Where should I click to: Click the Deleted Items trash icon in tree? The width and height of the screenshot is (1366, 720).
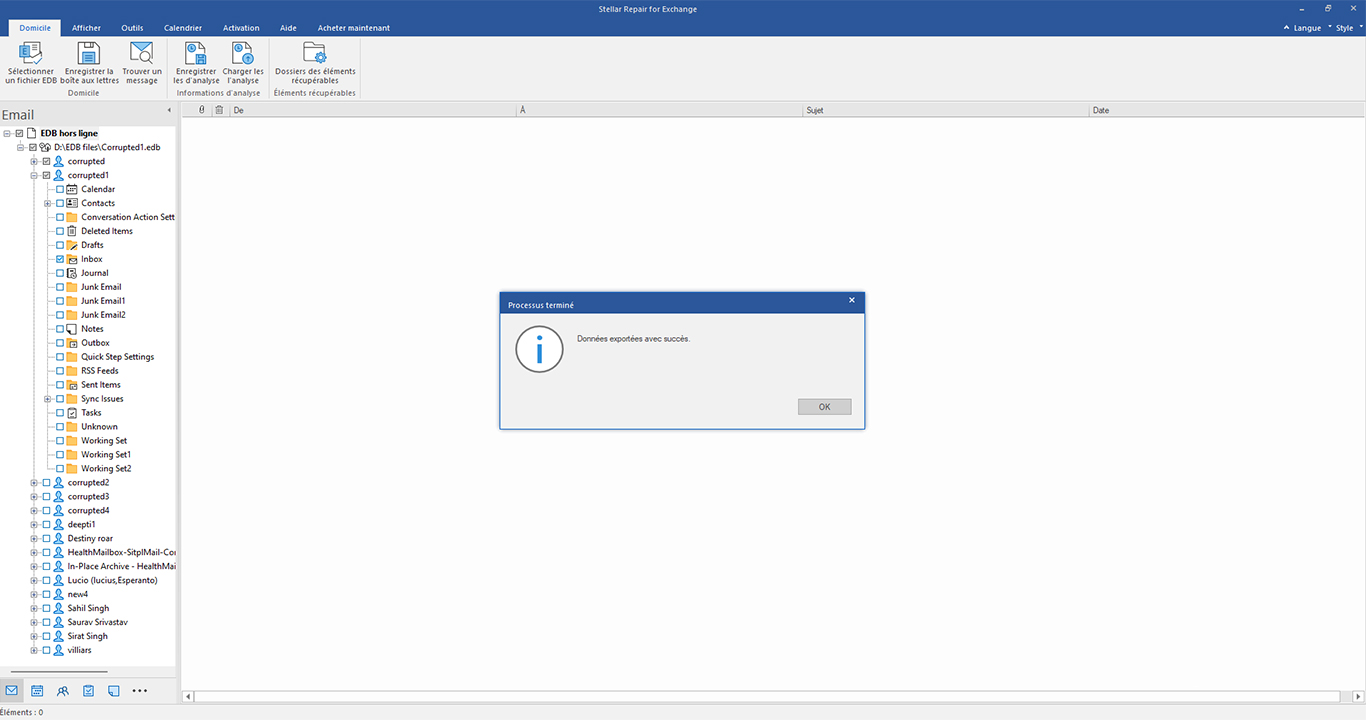coord(72,231)
